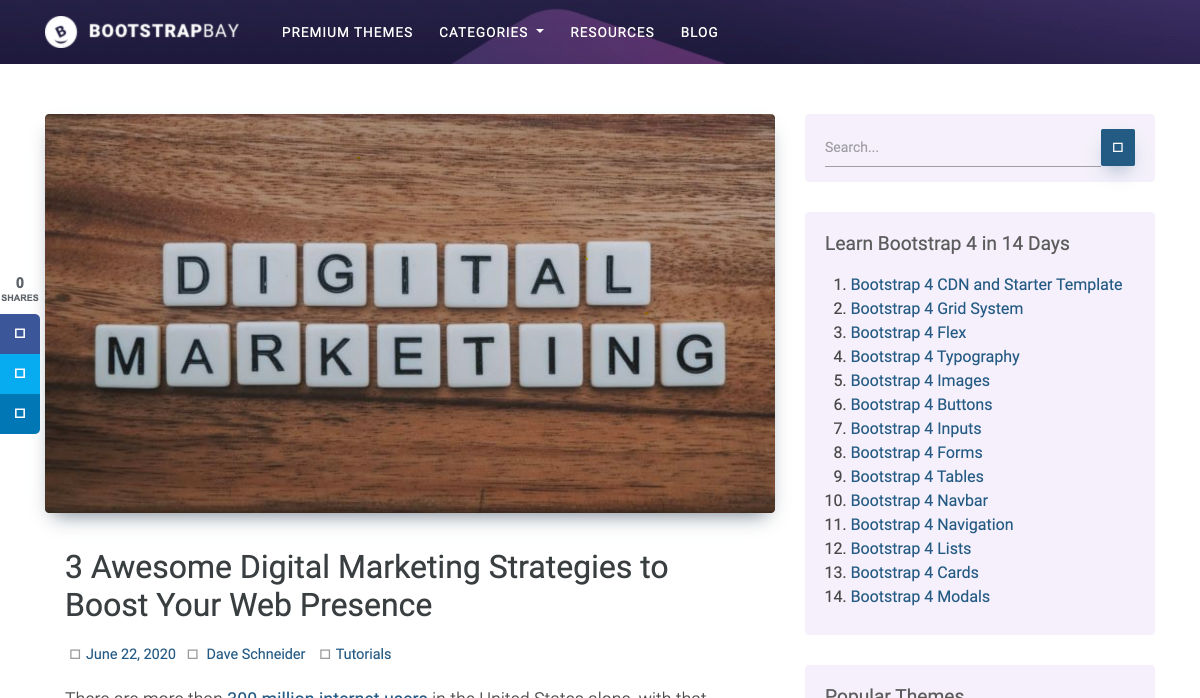
Task: Click the middle light-blue share button
Action: 20,374
